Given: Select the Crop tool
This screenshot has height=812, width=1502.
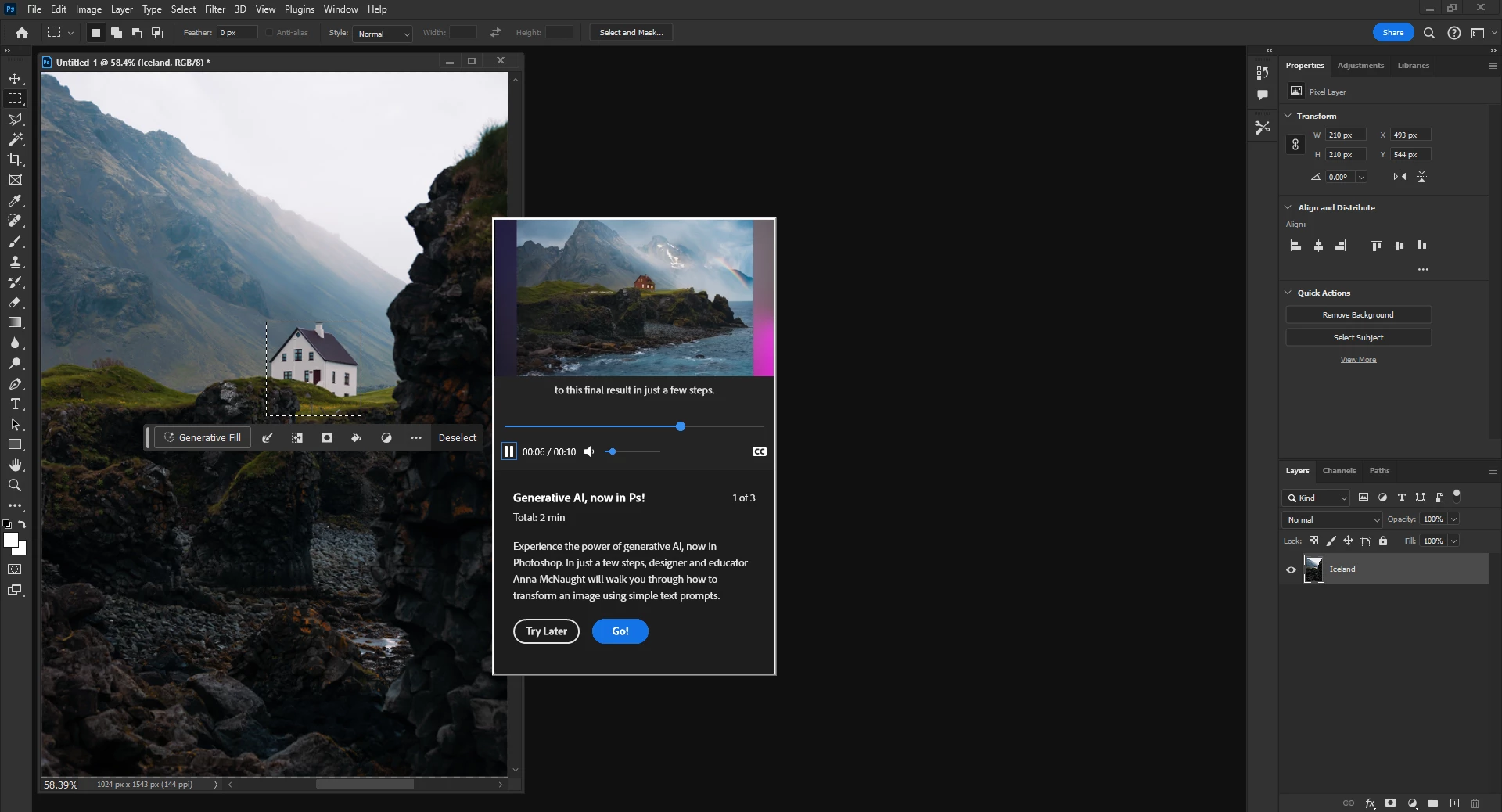Looking at the screenshot, I should pyautogui.click(x=15, y=160).
